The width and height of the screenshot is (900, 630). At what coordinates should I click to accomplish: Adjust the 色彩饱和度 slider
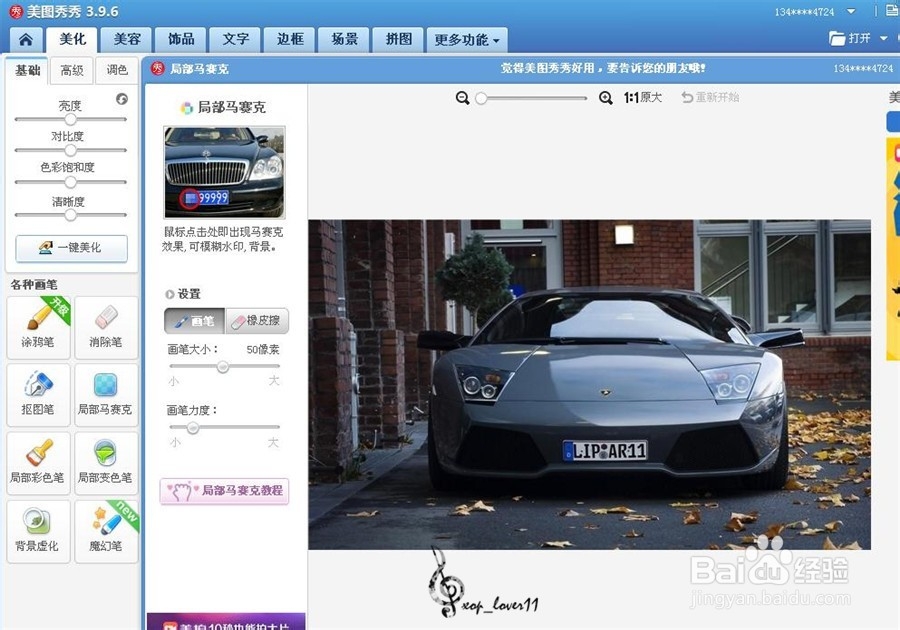(x=70, y=182)
